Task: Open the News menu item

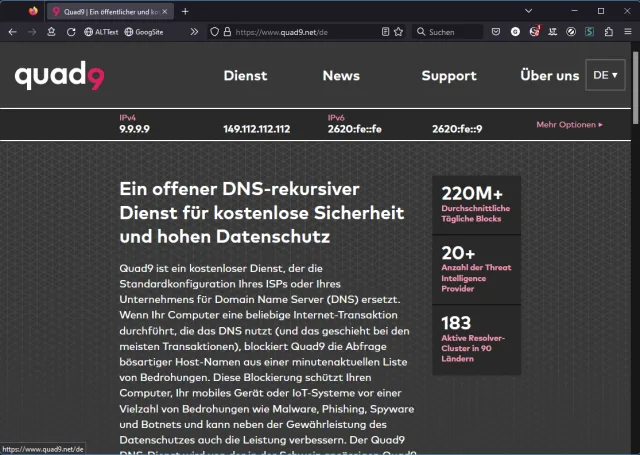Action: 341,75
